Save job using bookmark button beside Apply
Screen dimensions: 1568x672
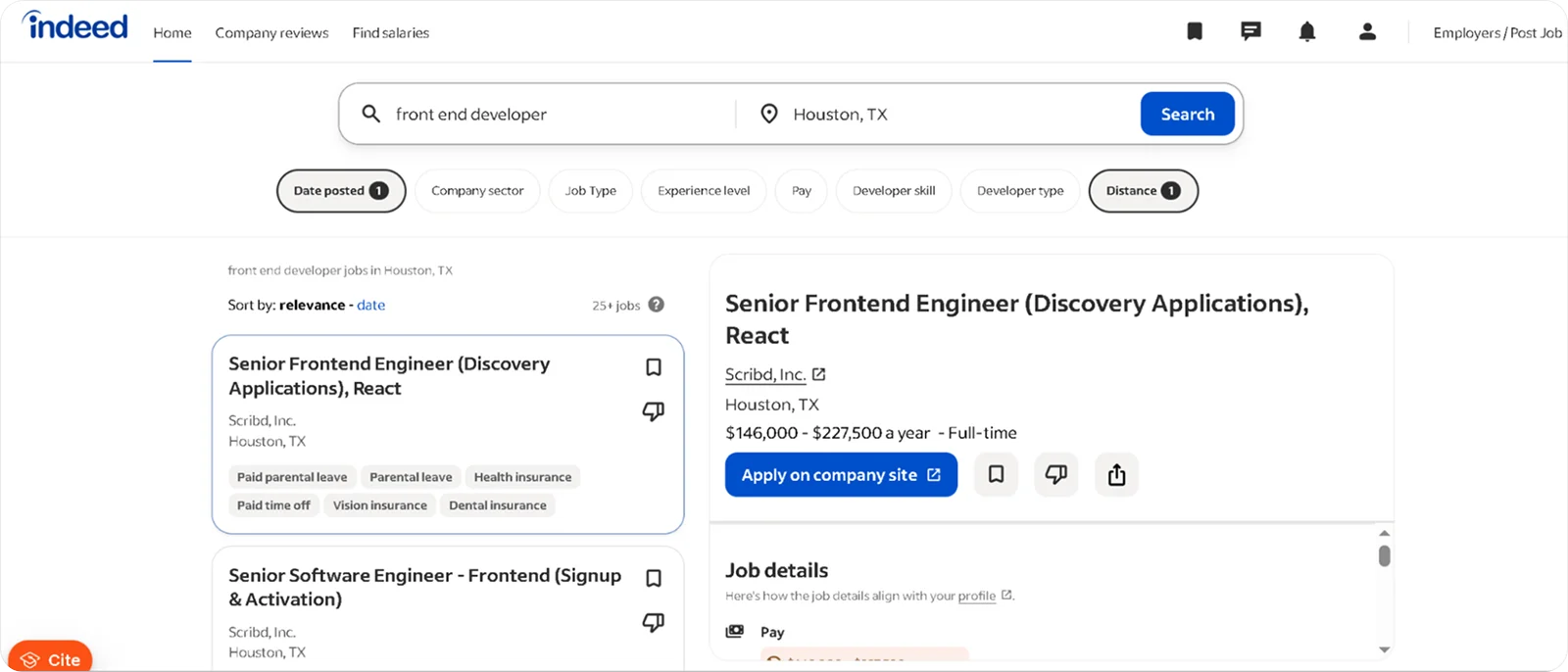point(996,474)
